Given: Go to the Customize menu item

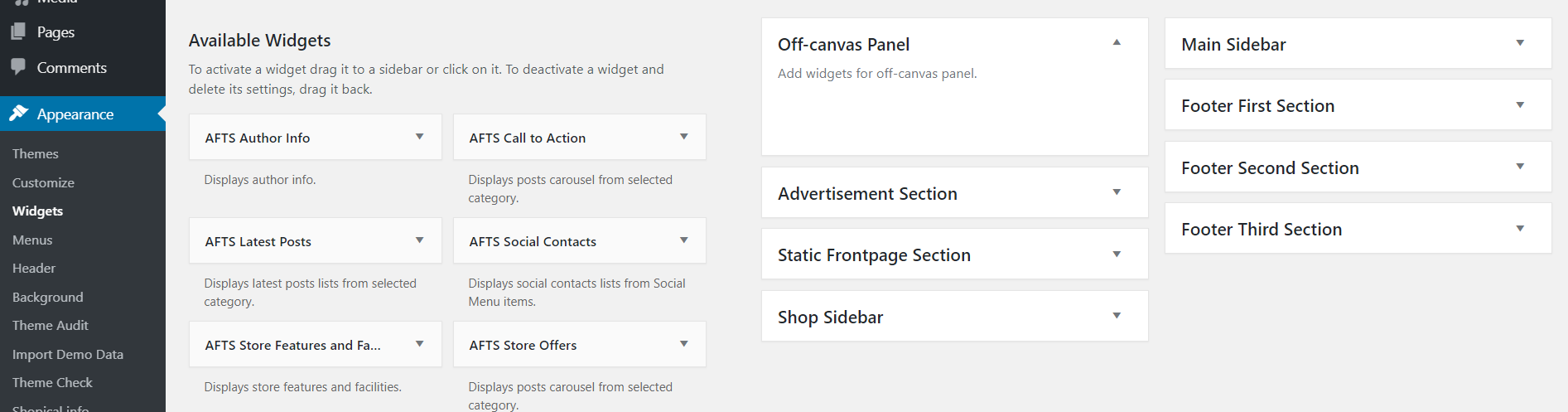Looking at the screenshot, I should pos(43,182).
